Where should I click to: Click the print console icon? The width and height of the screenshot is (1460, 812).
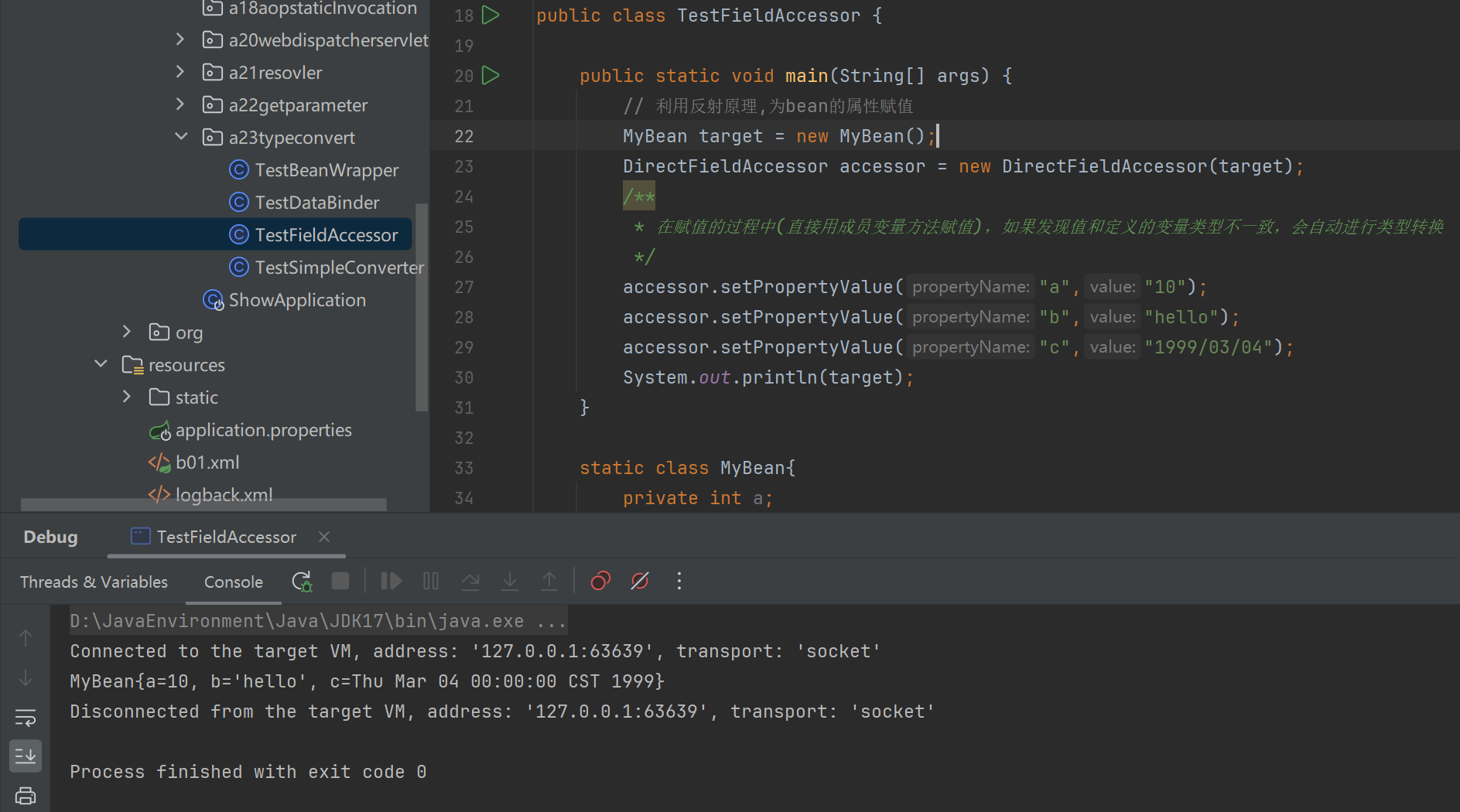(26, 795)
